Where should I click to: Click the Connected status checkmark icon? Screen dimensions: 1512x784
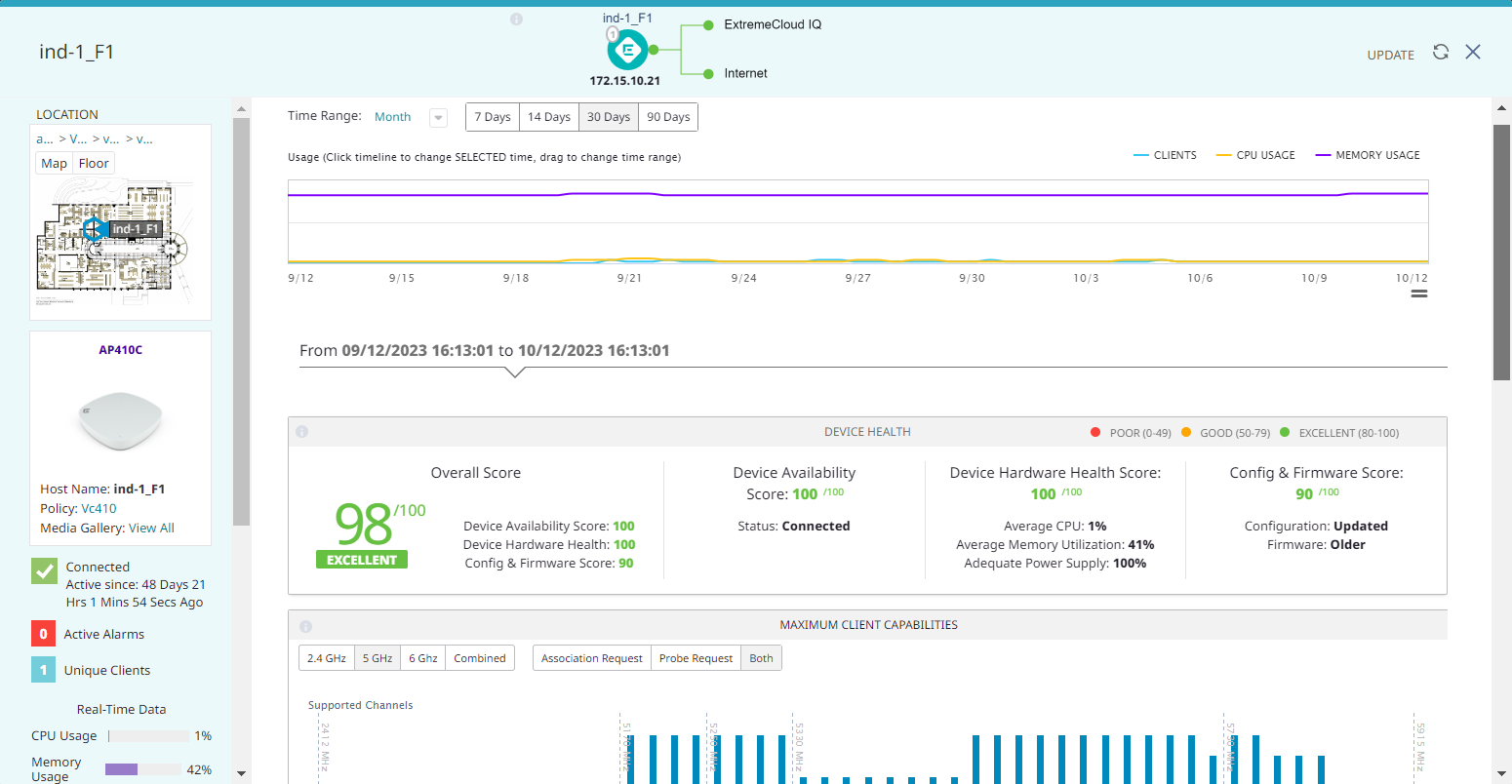click(x=44, y=570)
